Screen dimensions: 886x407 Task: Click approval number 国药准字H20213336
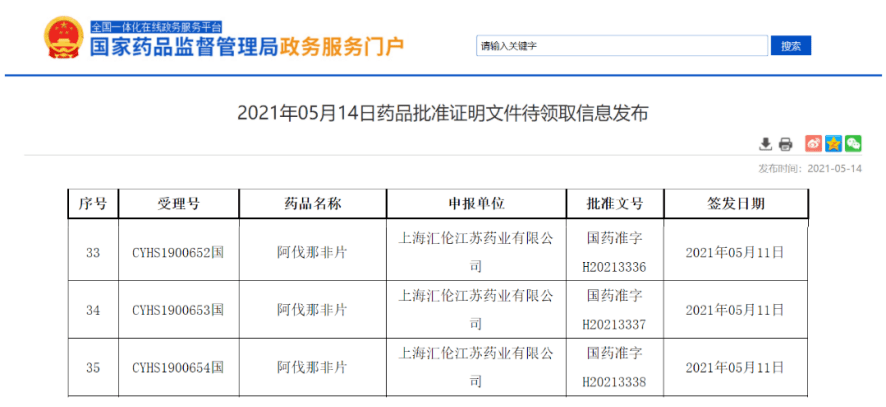(615, 253)
